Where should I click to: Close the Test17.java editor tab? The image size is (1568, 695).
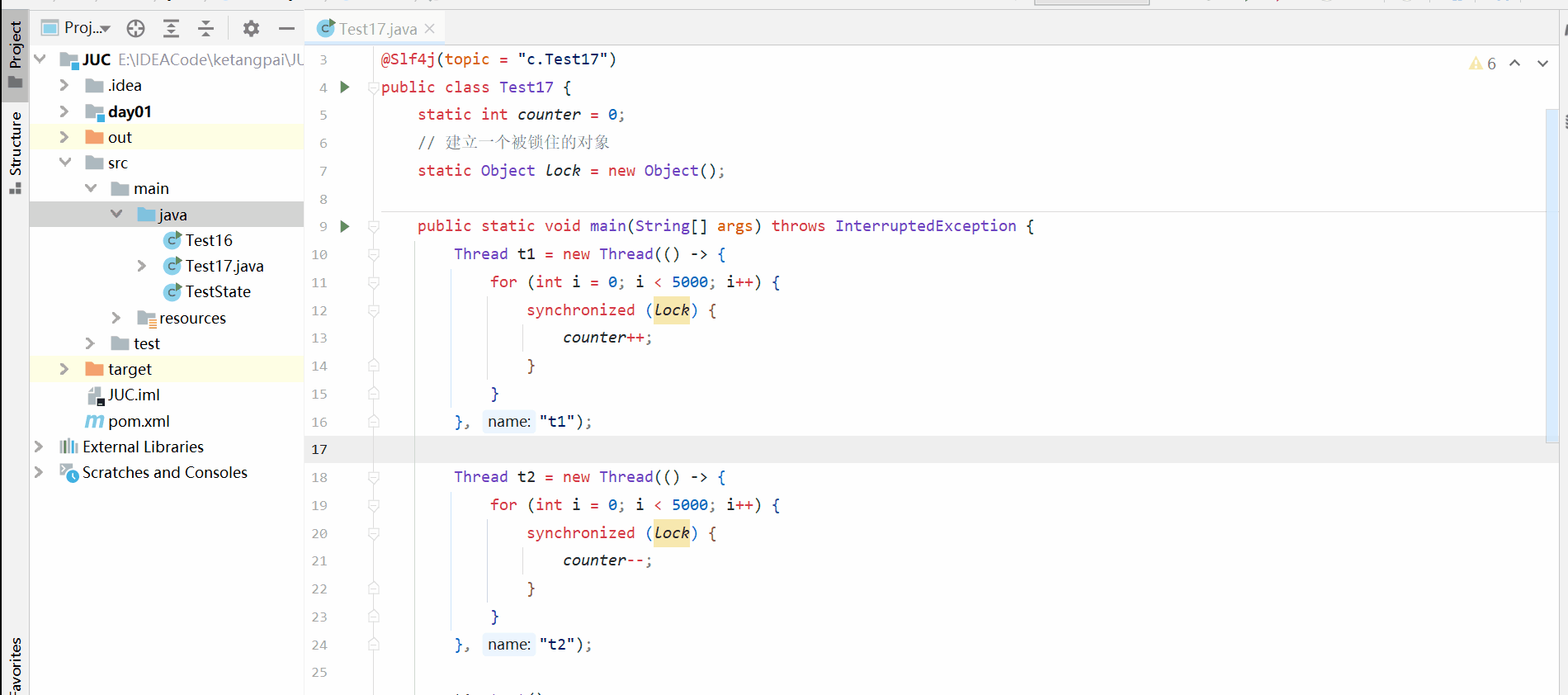[430, 29]
